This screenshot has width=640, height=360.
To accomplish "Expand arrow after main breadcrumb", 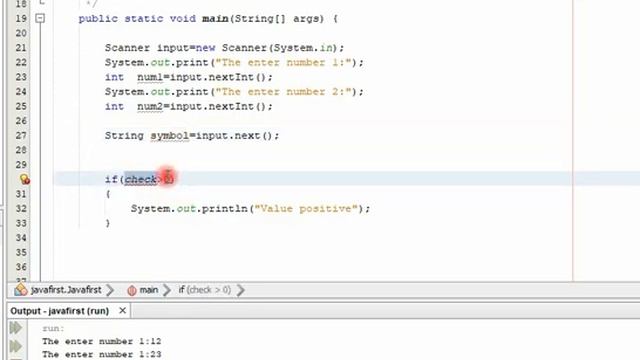I will 167,290.
